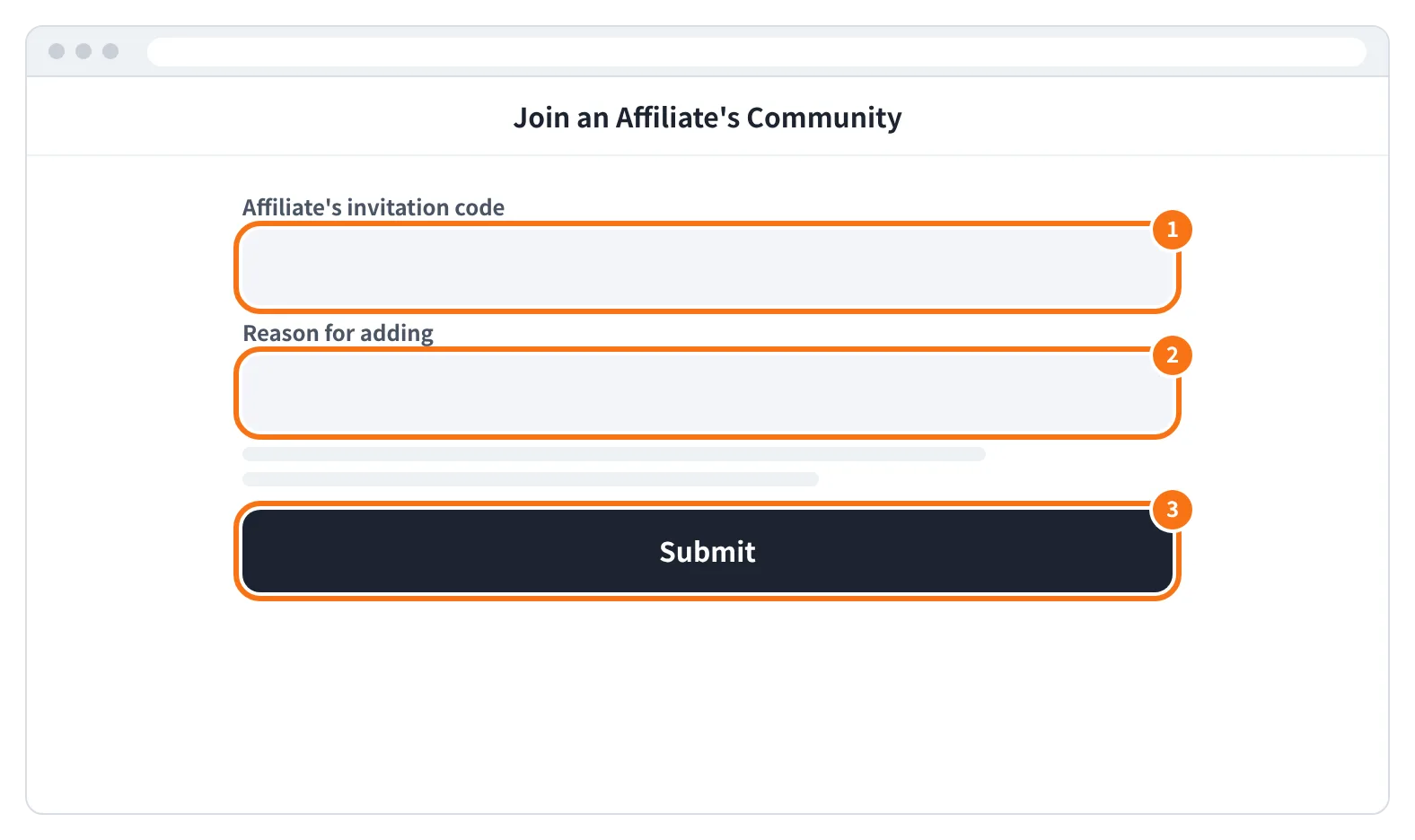1415x840 pixels.
Task: Click the middle gray window dot
Action: (x=83, y=51)
